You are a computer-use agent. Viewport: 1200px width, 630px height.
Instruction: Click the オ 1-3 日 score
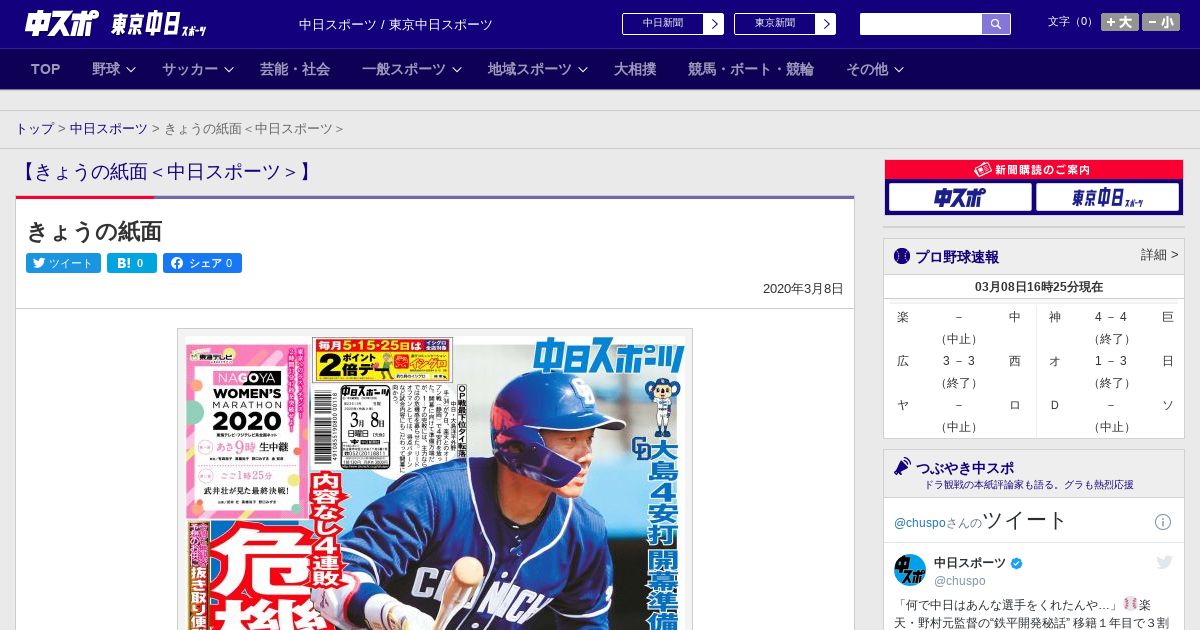pos(1111,361)
